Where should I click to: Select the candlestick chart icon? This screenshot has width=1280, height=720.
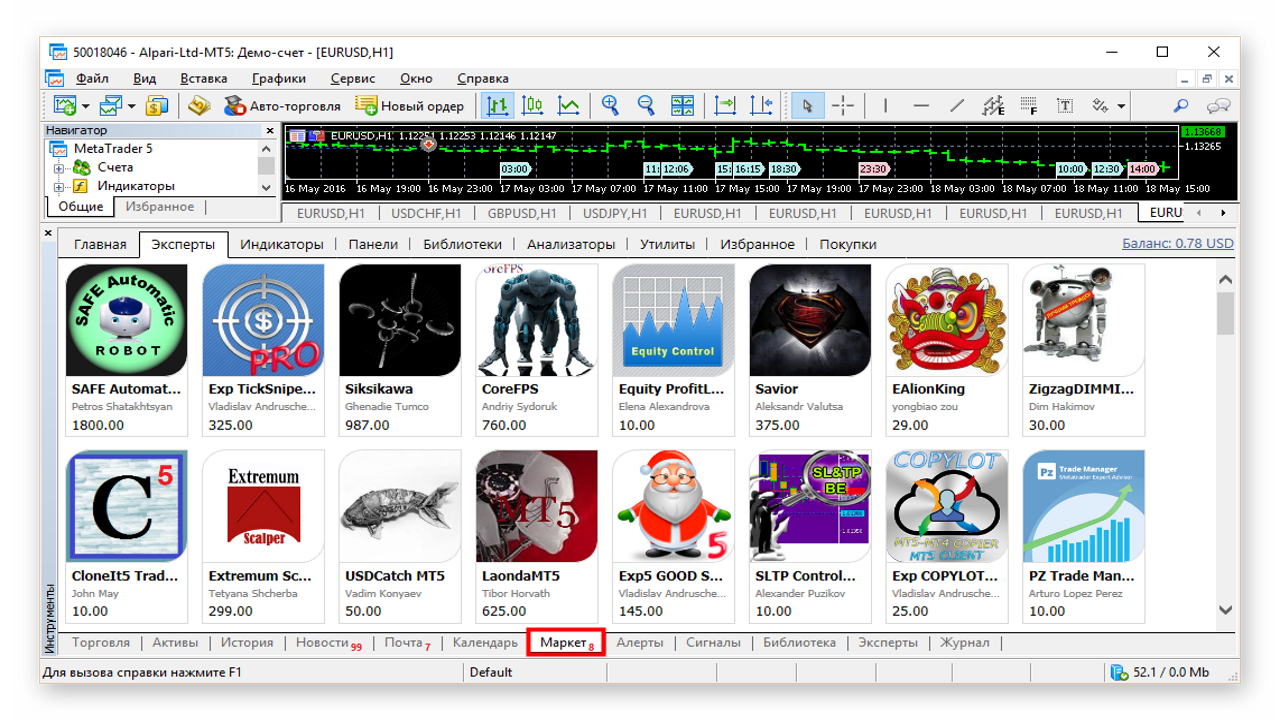[532, 105]
